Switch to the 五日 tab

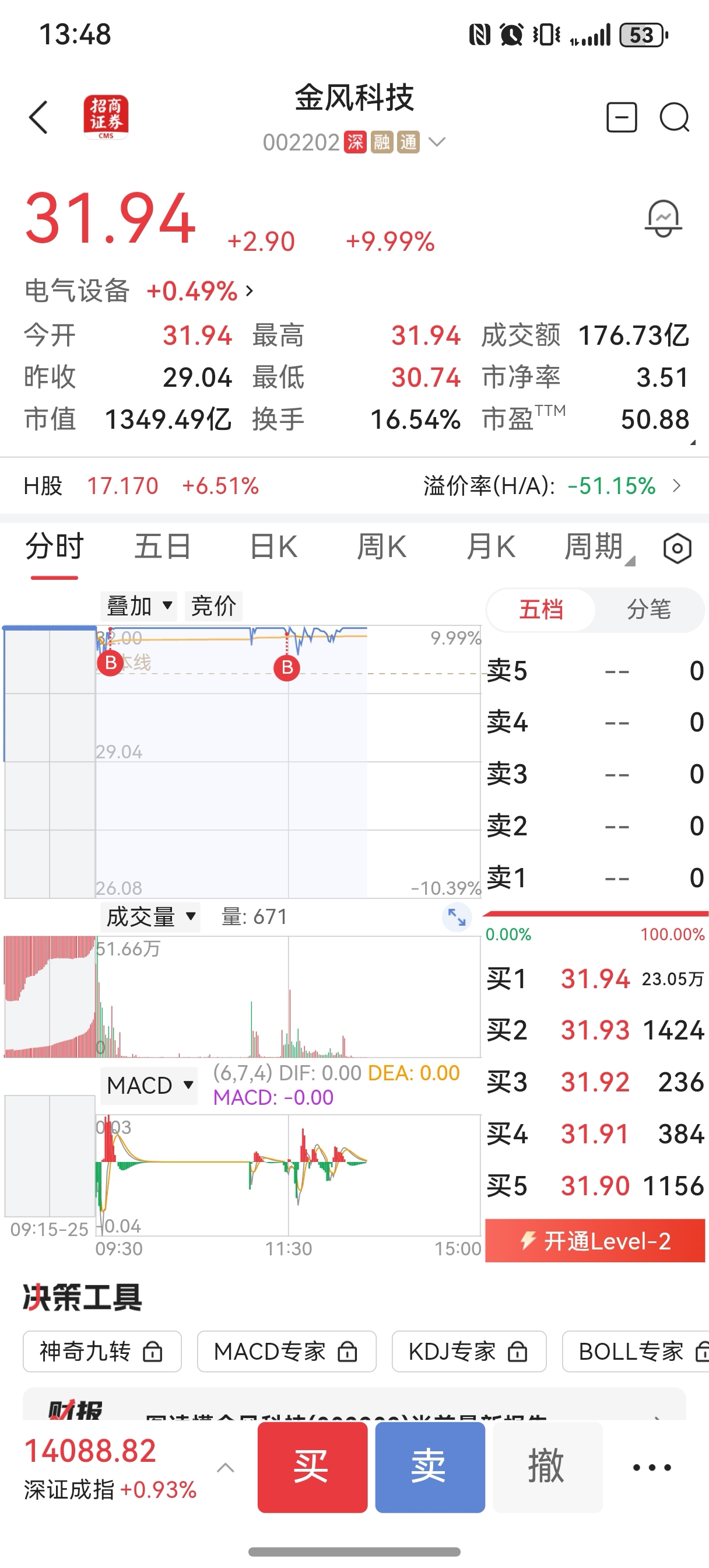point(163,547)
